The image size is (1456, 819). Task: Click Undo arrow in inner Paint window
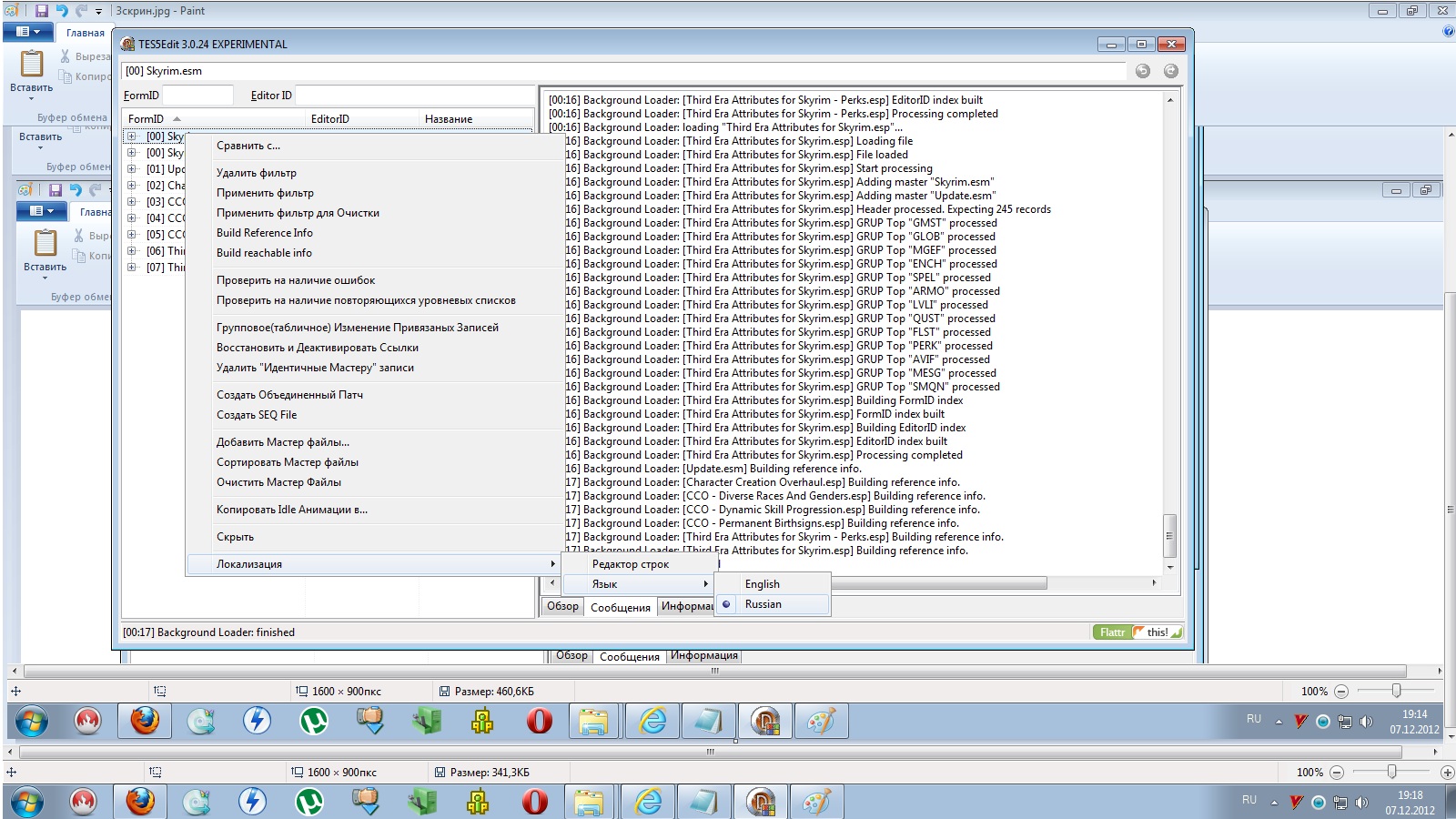pos(76,190)
